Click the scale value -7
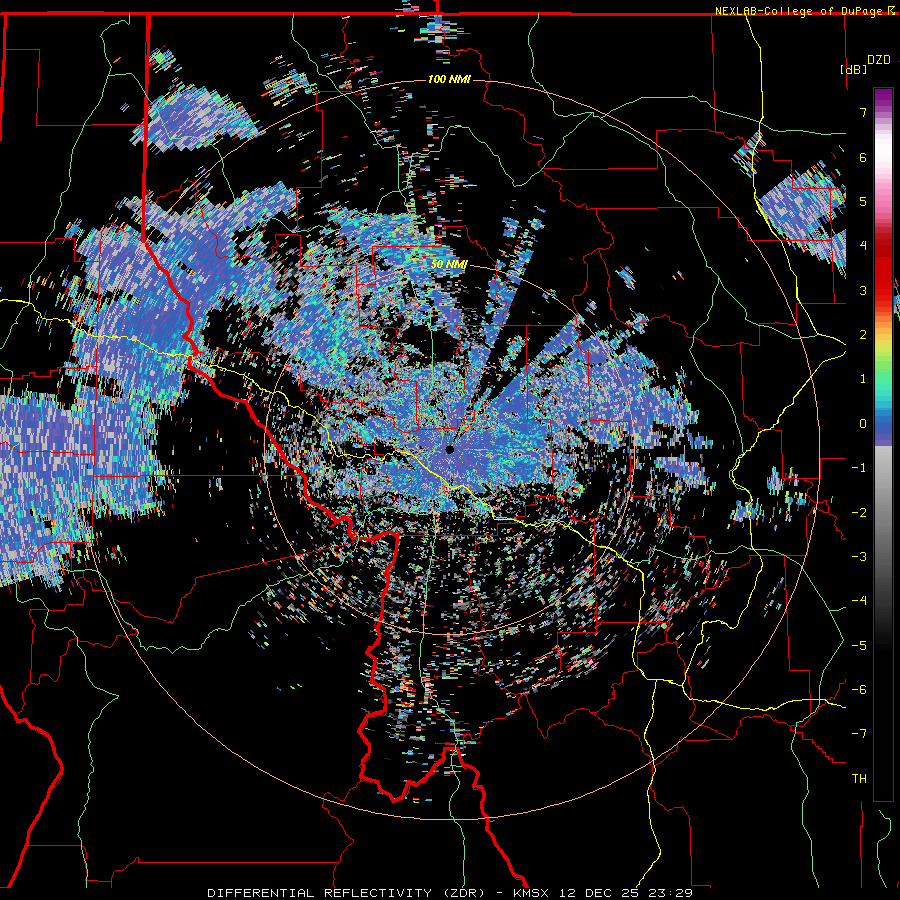Screen dimensions: 900x900 (x=859, y=734)
